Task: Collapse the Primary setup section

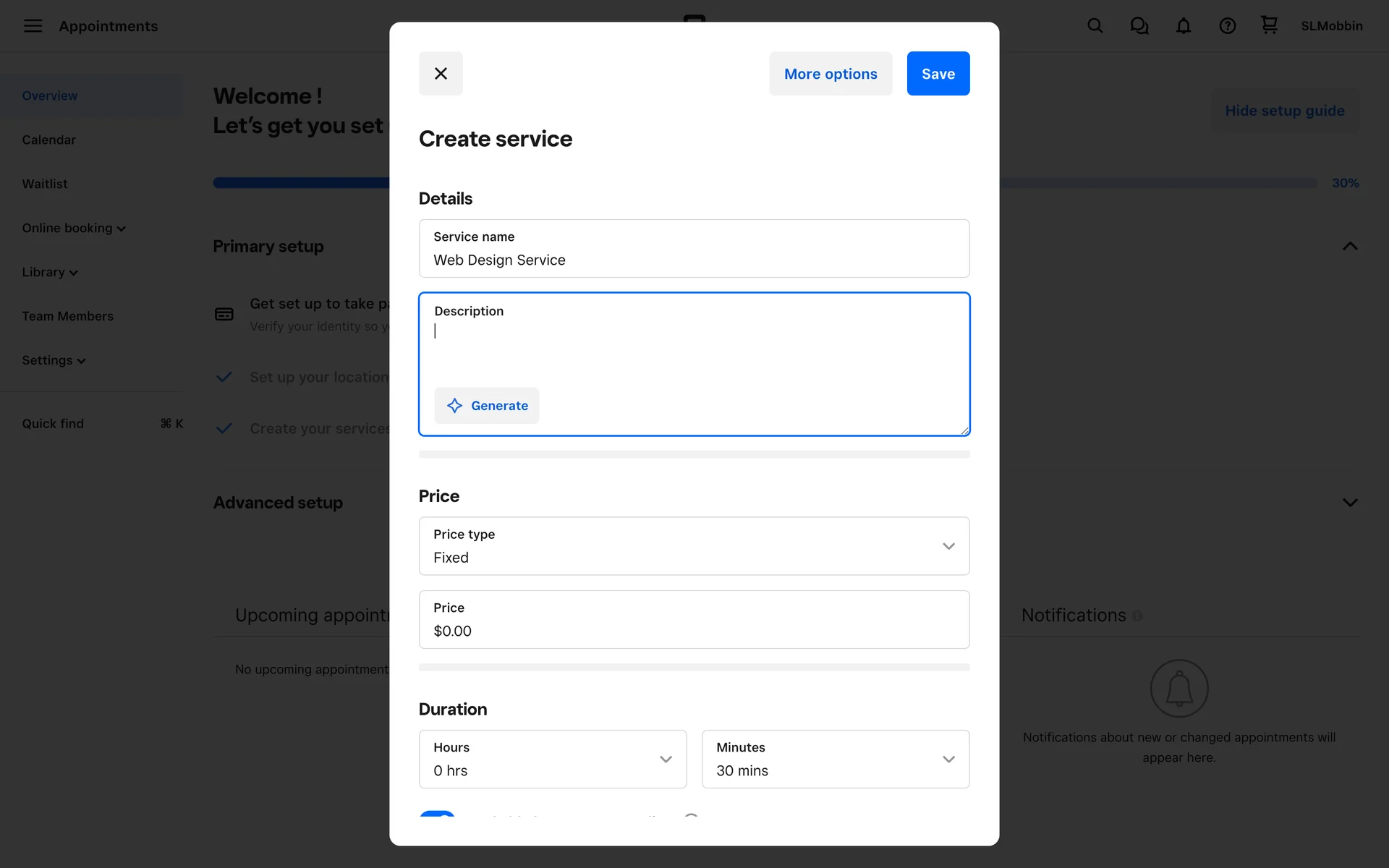Action: tap(1349, 247)
